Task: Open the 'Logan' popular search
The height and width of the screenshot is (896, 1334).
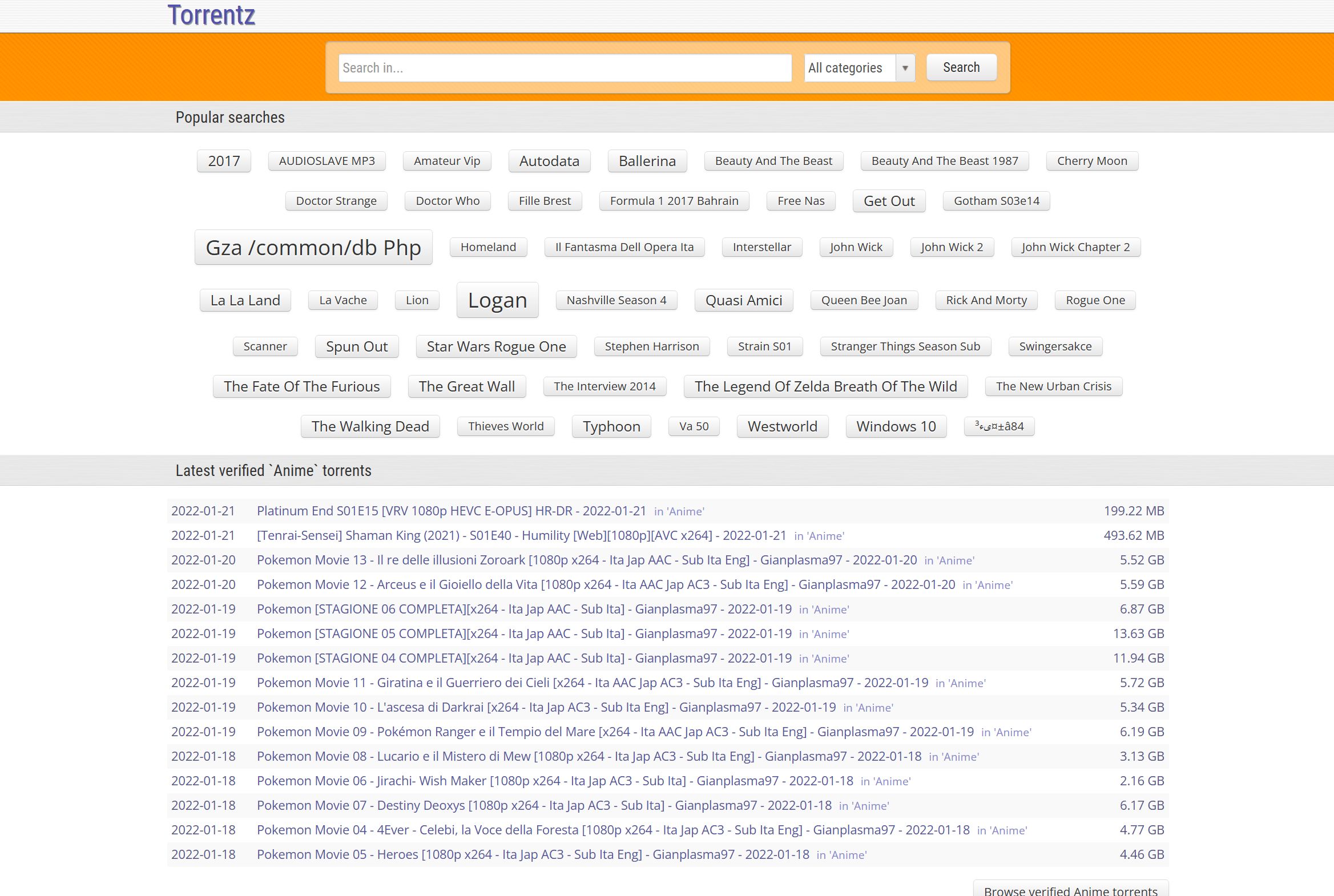Action: 497,300
